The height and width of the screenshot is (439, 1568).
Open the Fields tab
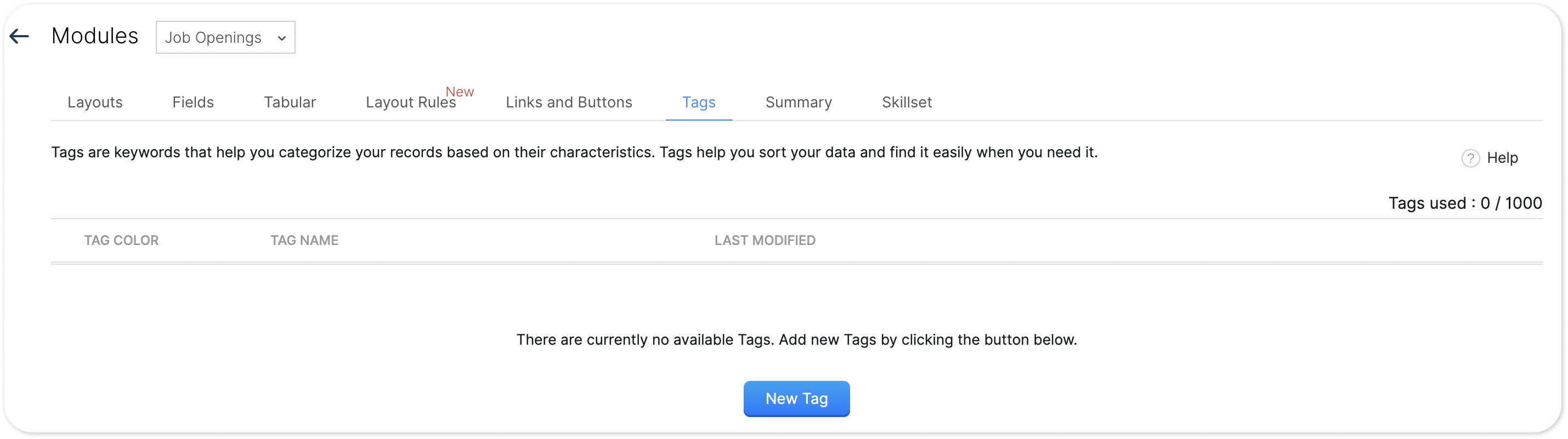[x=193, y=102]
